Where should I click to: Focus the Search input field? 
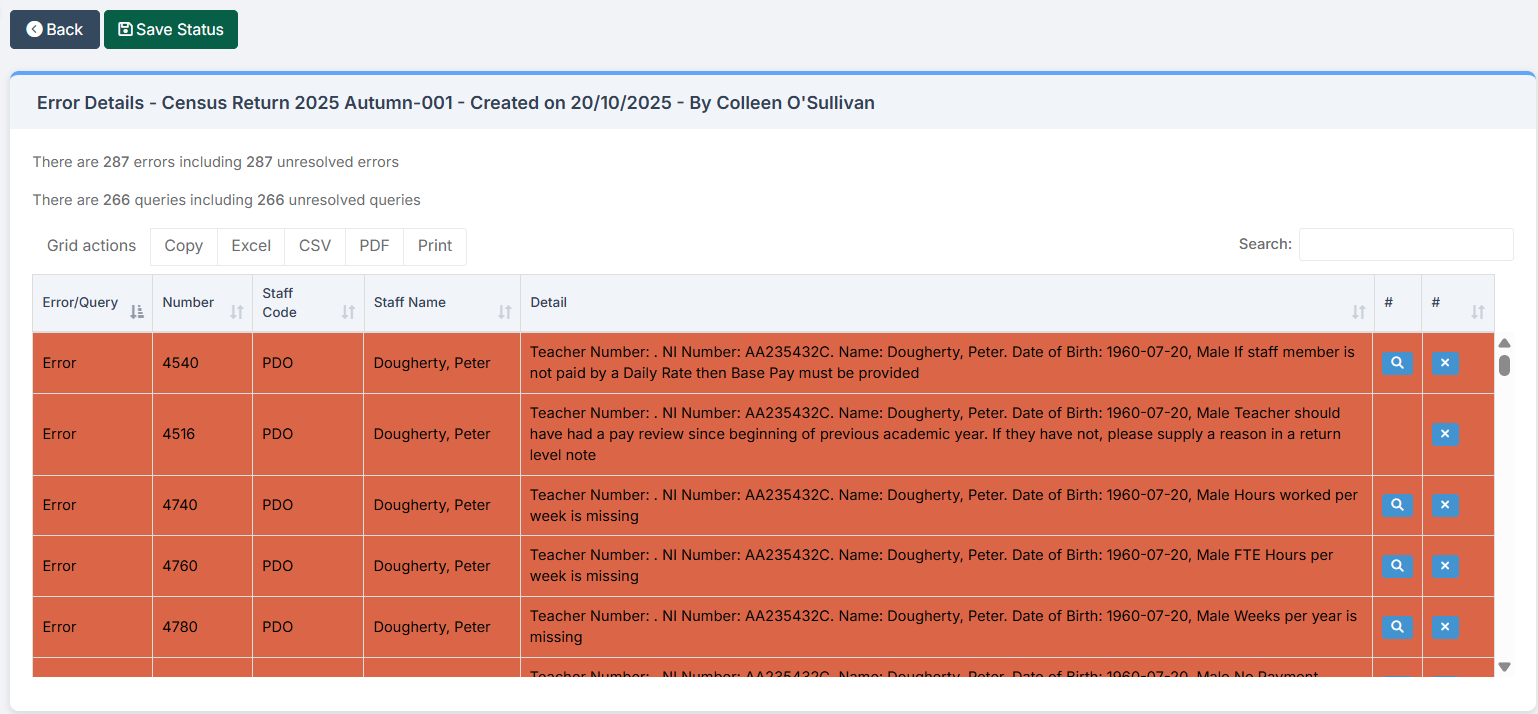(1405, 244)
